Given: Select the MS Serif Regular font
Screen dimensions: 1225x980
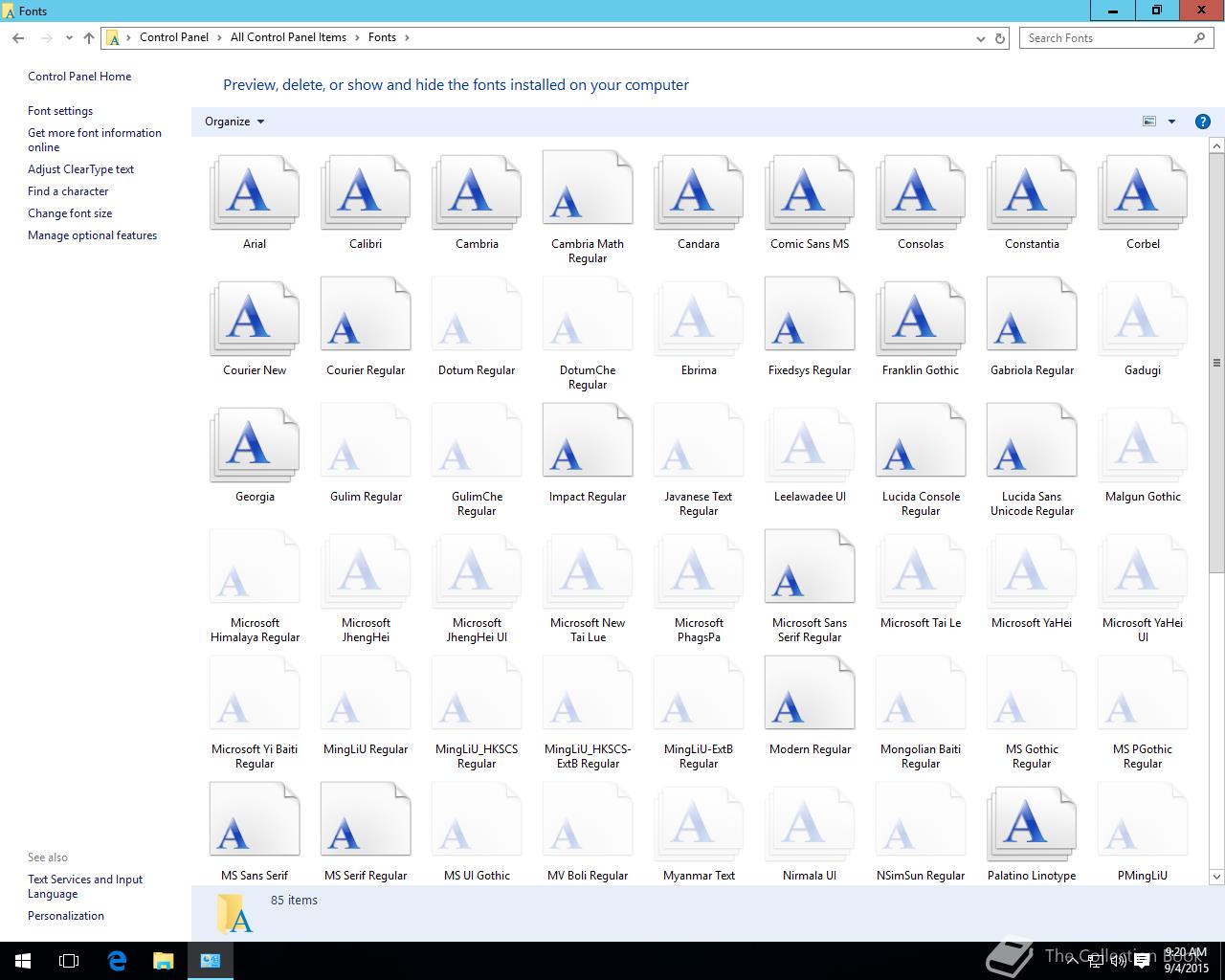Looking at the screenshot, I should coord(366,819).
